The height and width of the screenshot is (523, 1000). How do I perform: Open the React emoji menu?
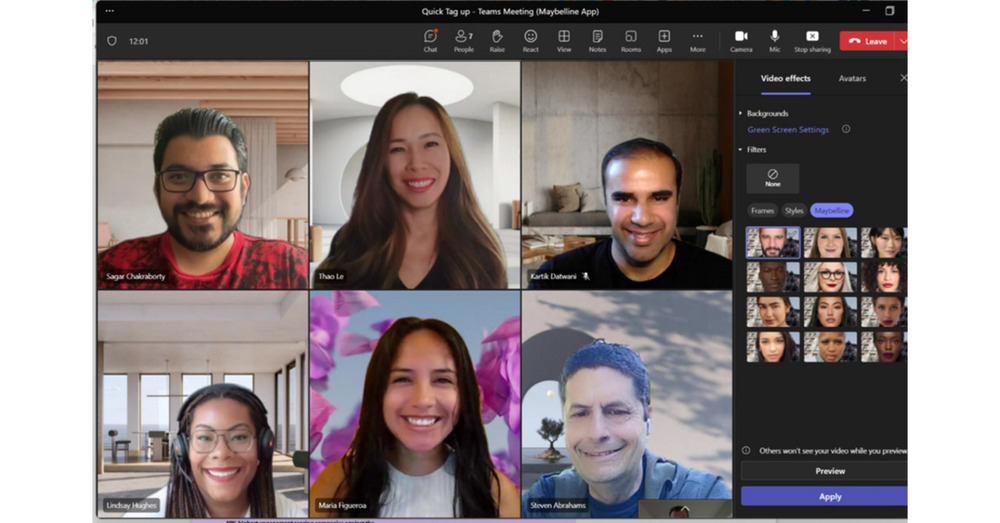point(531,41)
